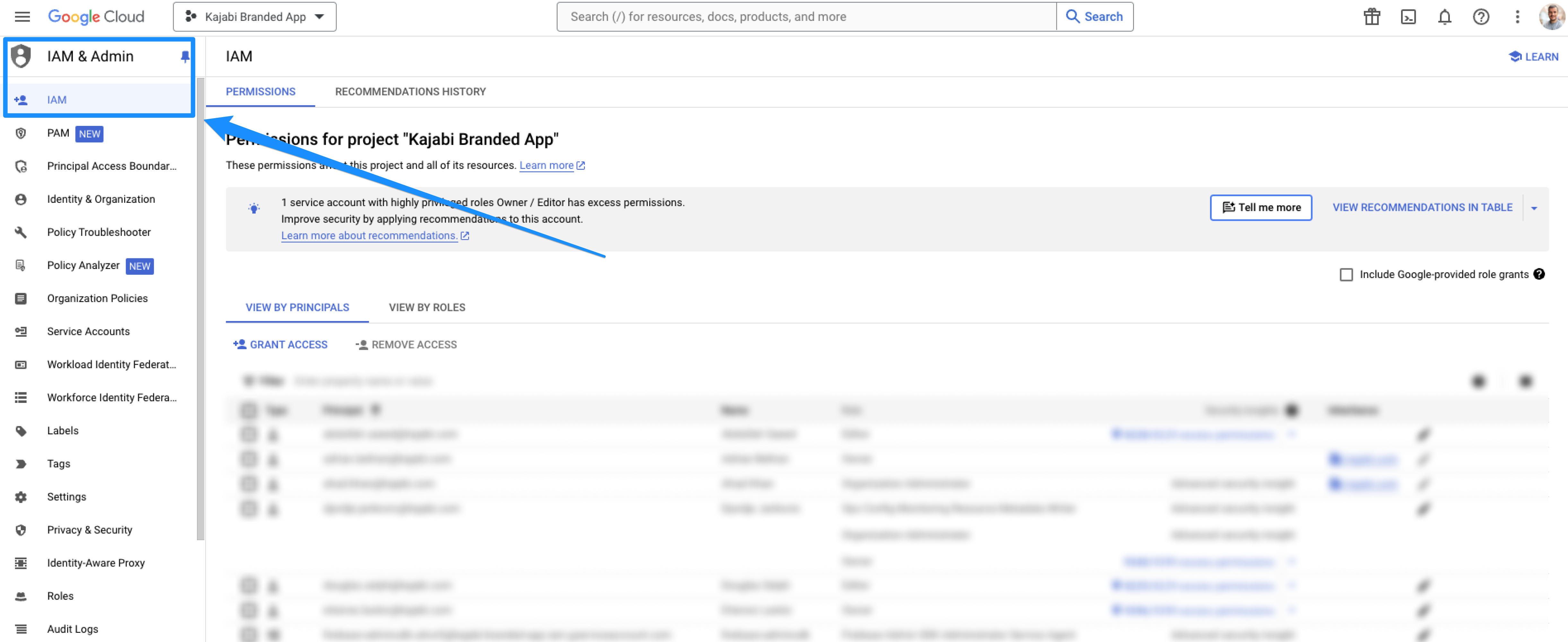Click help icon beside Google-provided role grants
The image size is (1568, 642).
coord(1539,274)
